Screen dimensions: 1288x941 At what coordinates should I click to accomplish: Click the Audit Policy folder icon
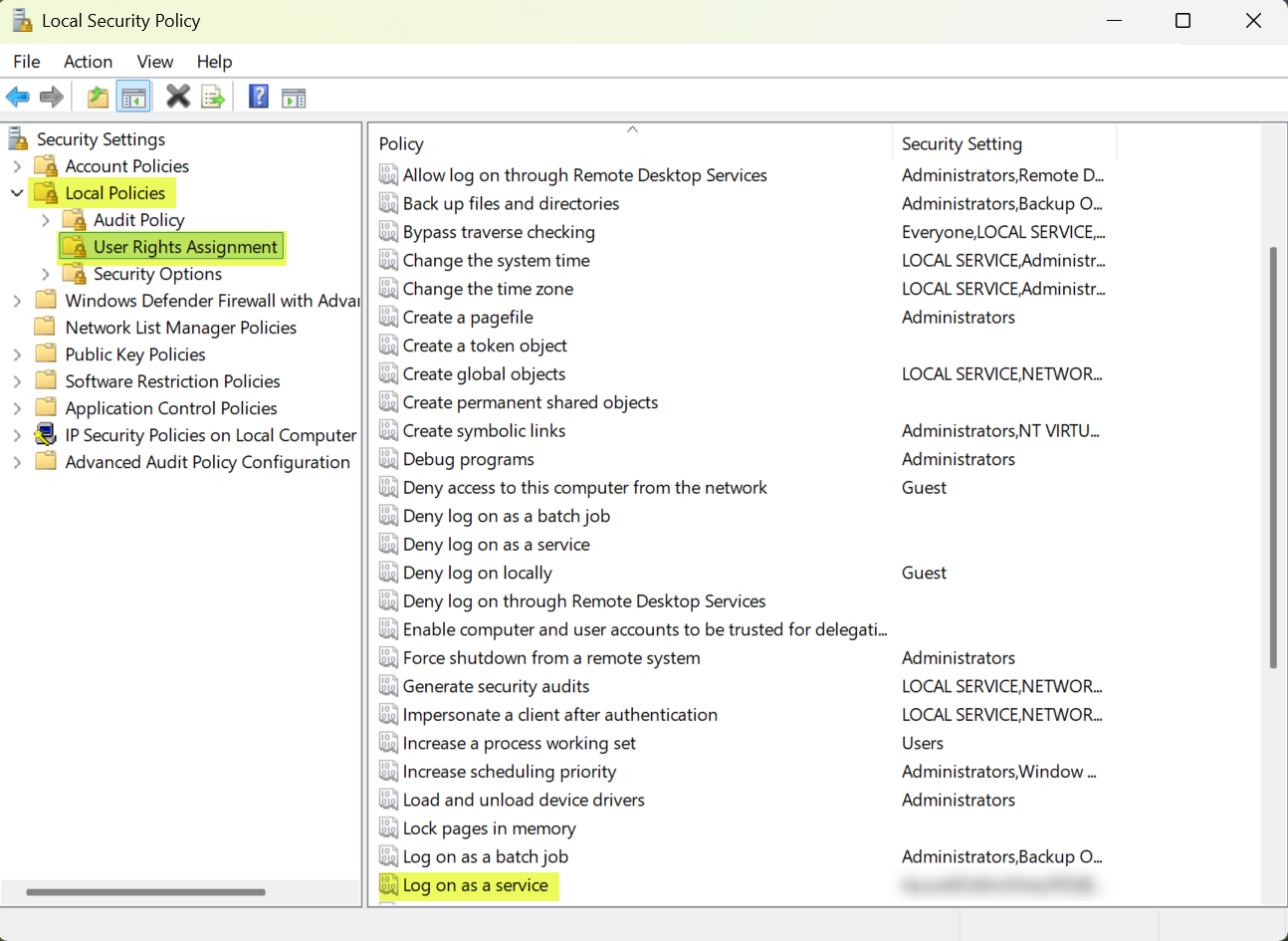[75, 219]
